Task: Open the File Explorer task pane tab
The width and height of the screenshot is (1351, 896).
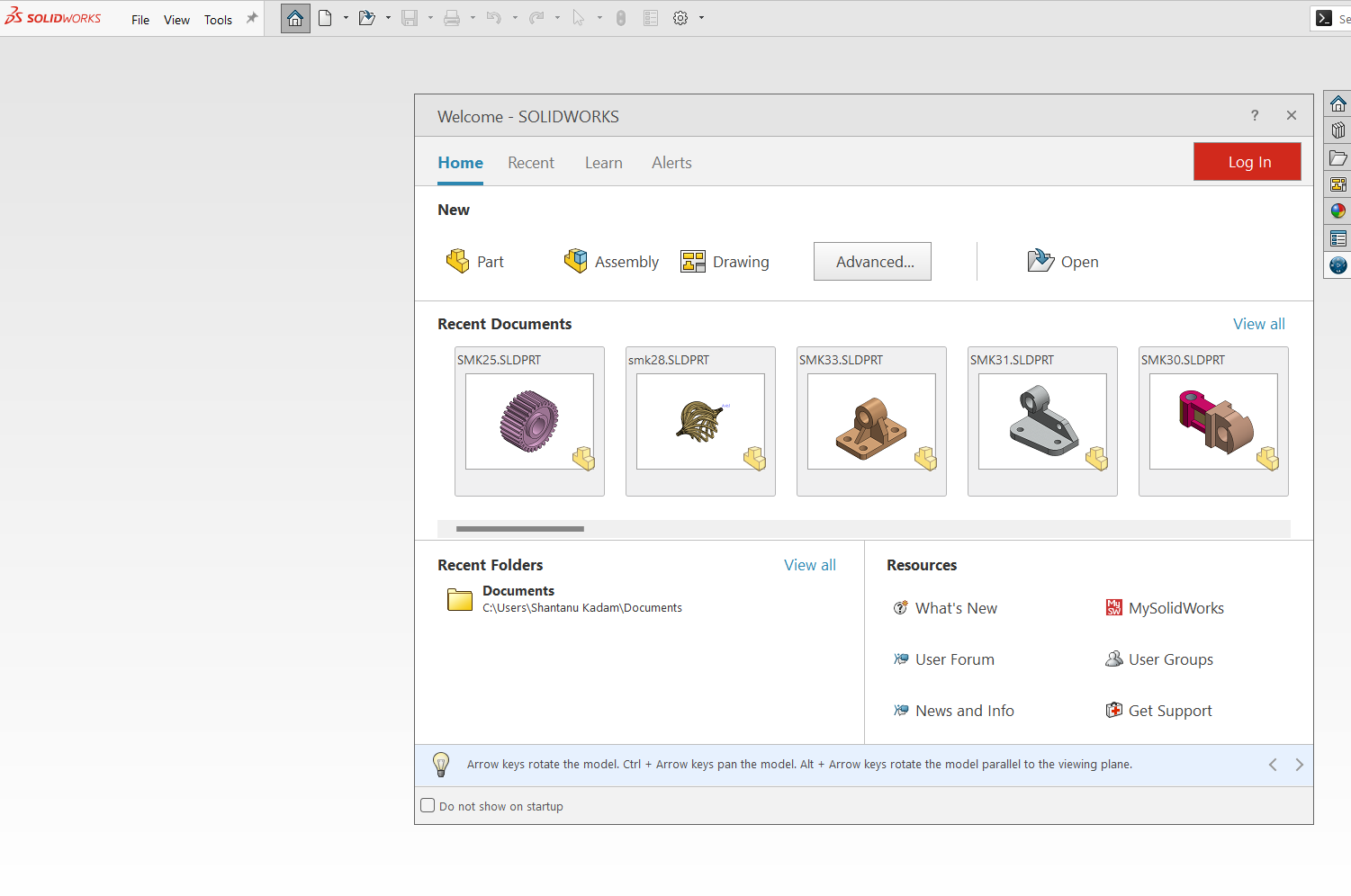Action: [x=1338, y=157]
